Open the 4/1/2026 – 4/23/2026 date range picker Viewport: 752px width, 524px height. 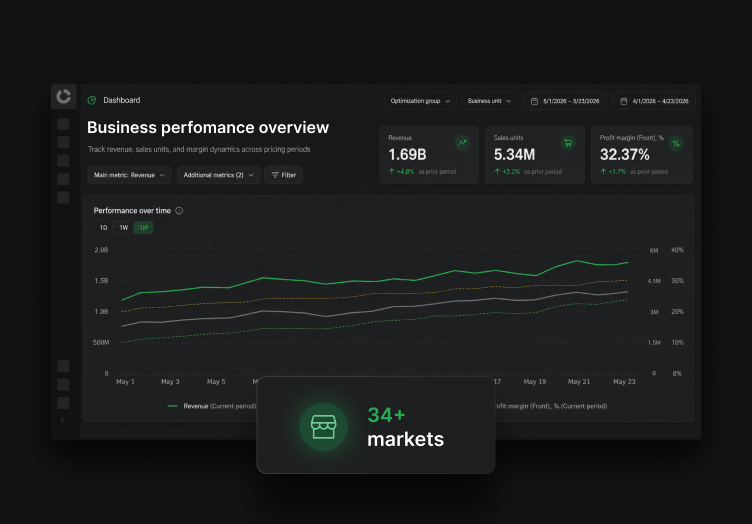654,101
